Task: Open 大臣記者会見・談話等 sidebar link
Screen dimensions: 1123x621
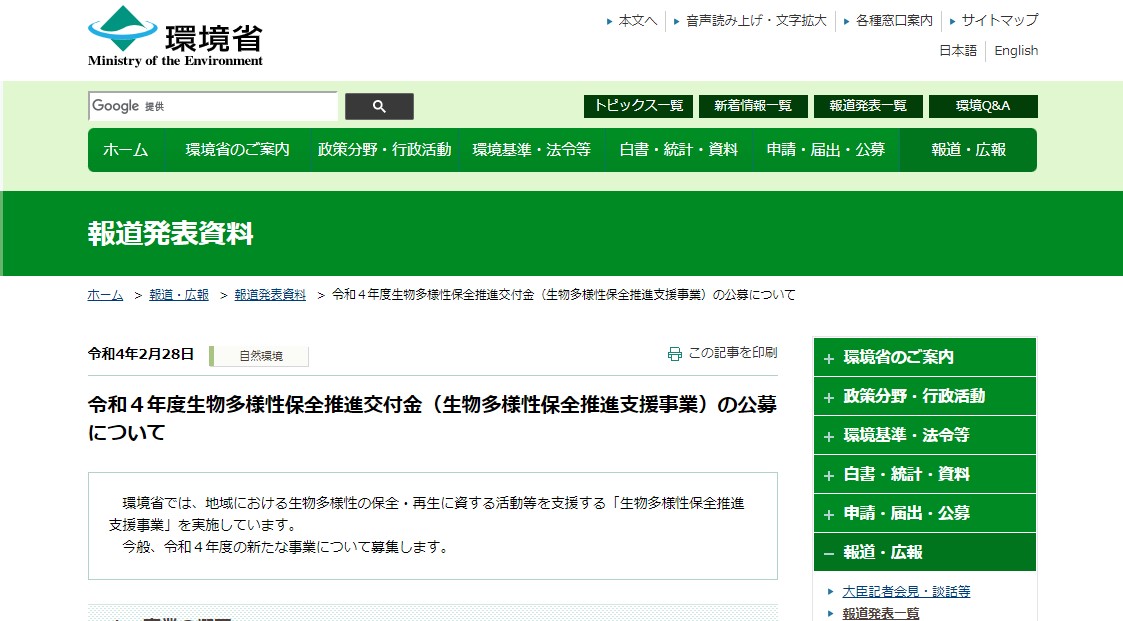Action: coord(906,591)
